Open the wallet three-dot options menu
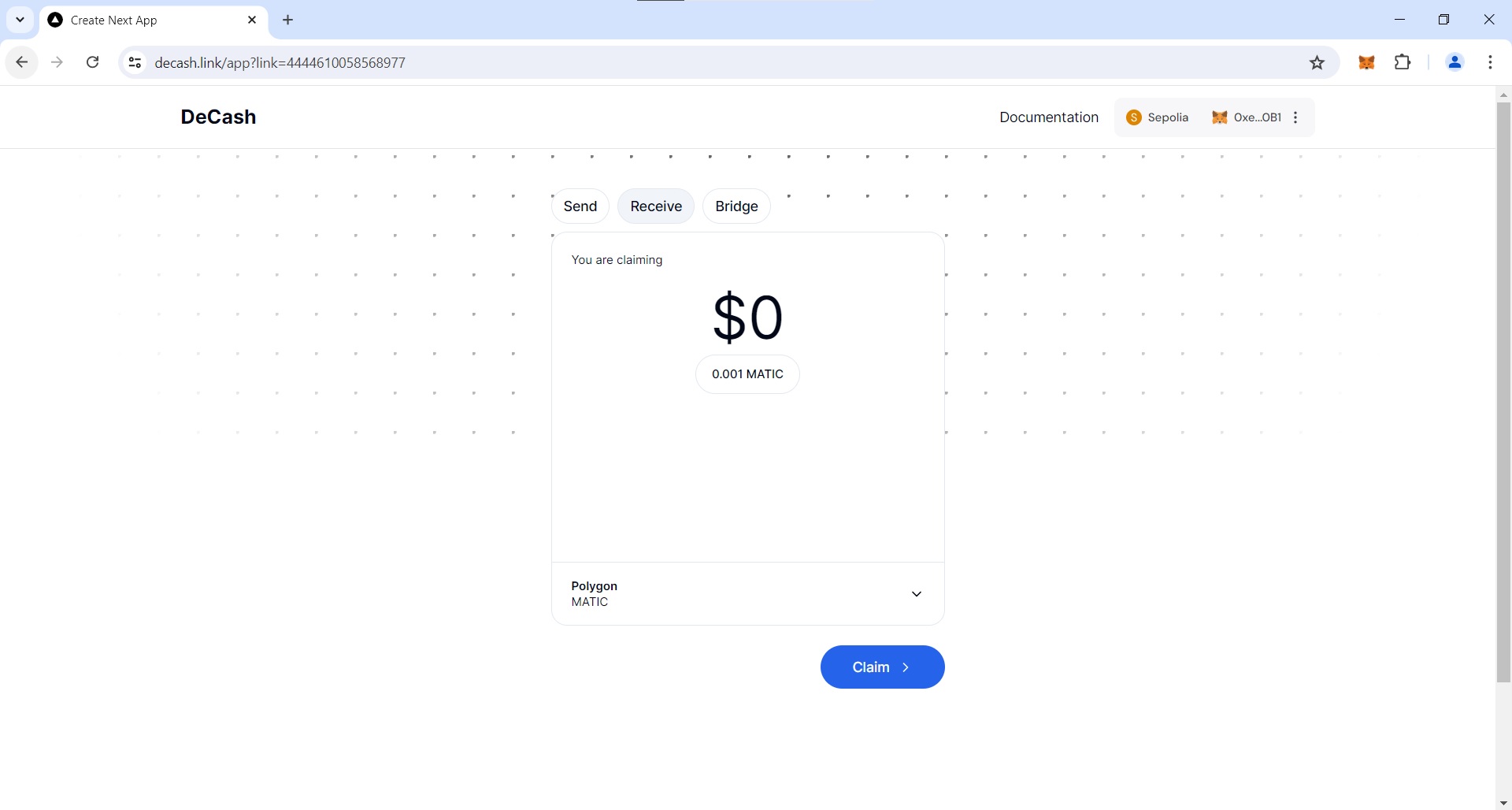This screenshot has height=810, width=1512. click(1295, 117)
